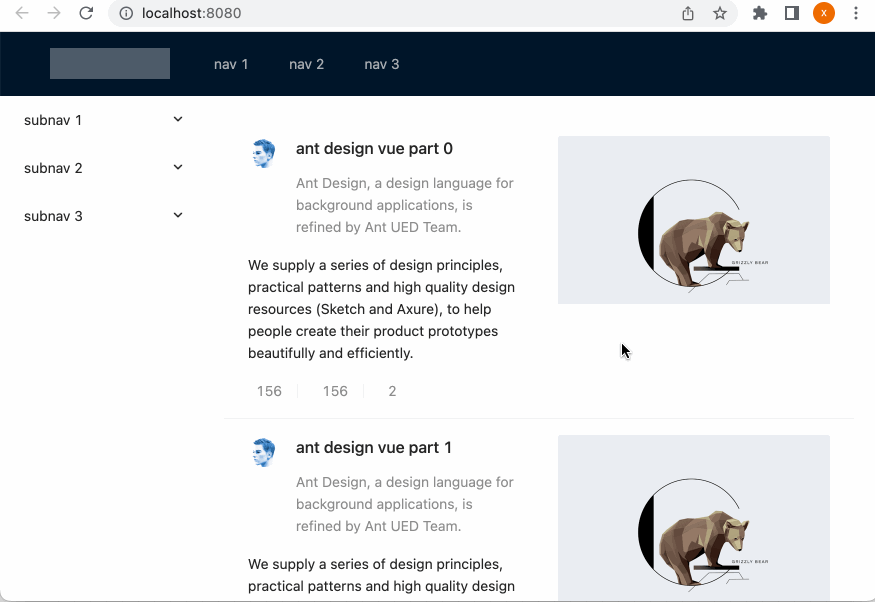Click the avatar for ant design vue part 0

(x=263, y=153)
